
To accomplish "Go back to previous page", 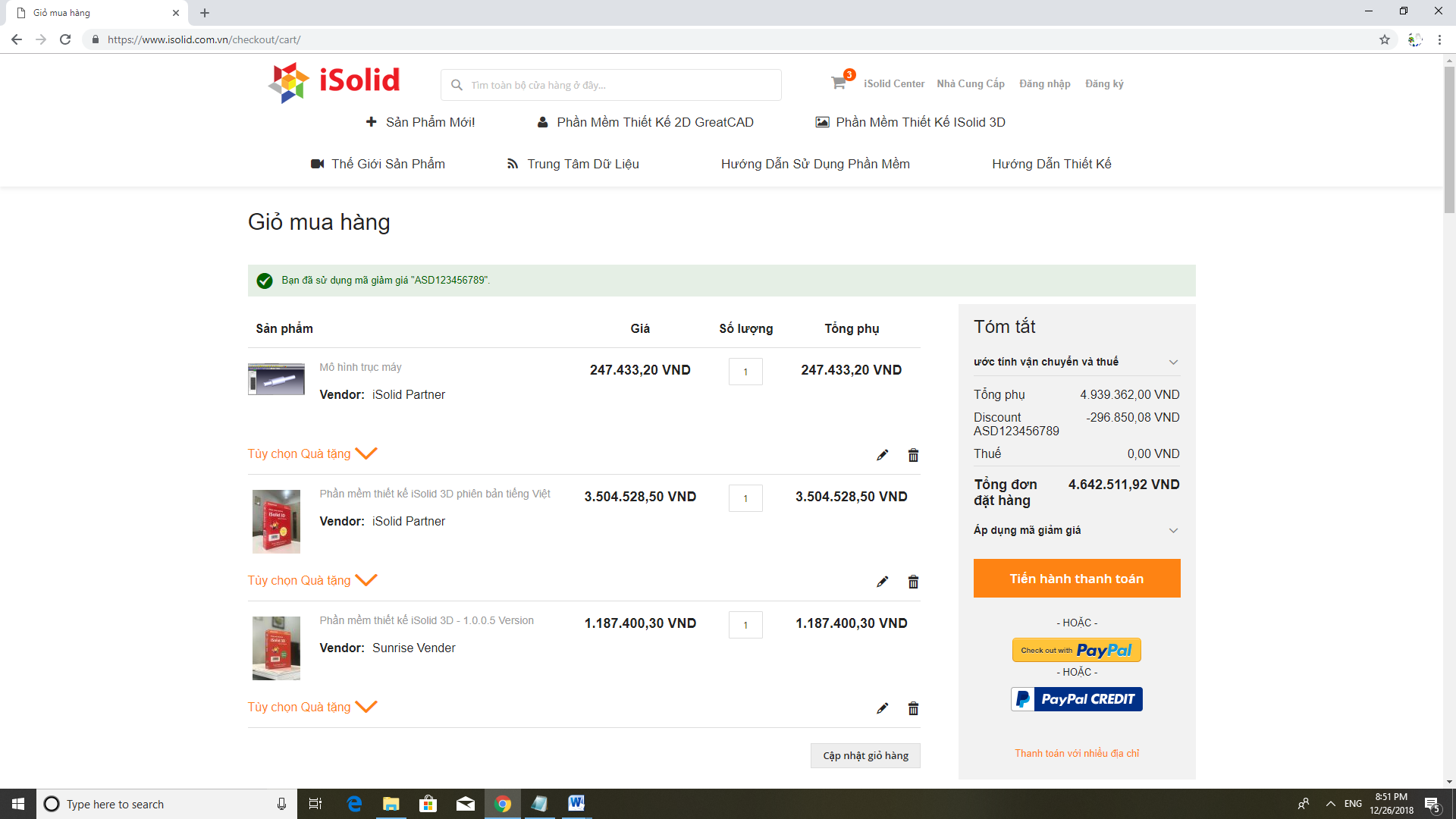I will click(17, 39).
